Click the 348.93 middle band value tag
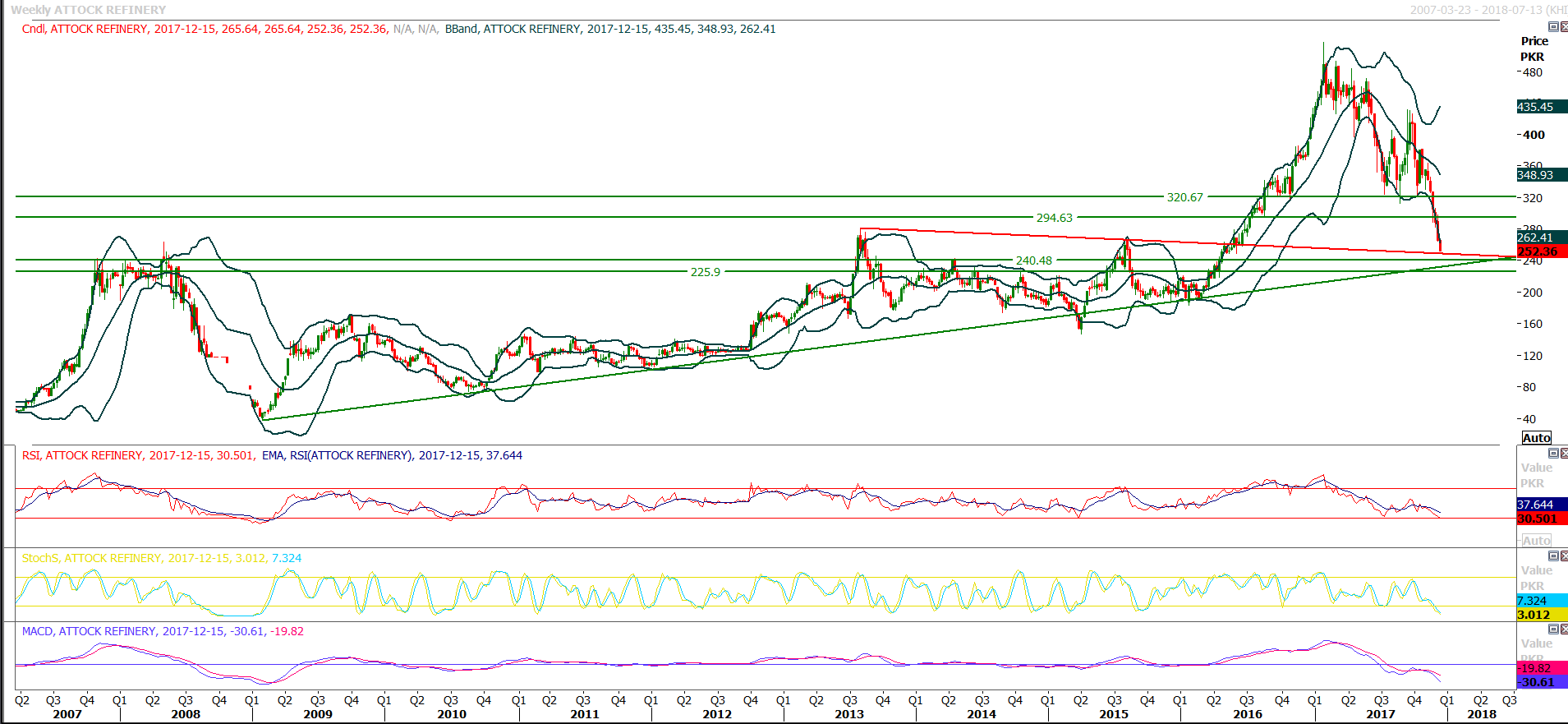 click(1541, 175)
